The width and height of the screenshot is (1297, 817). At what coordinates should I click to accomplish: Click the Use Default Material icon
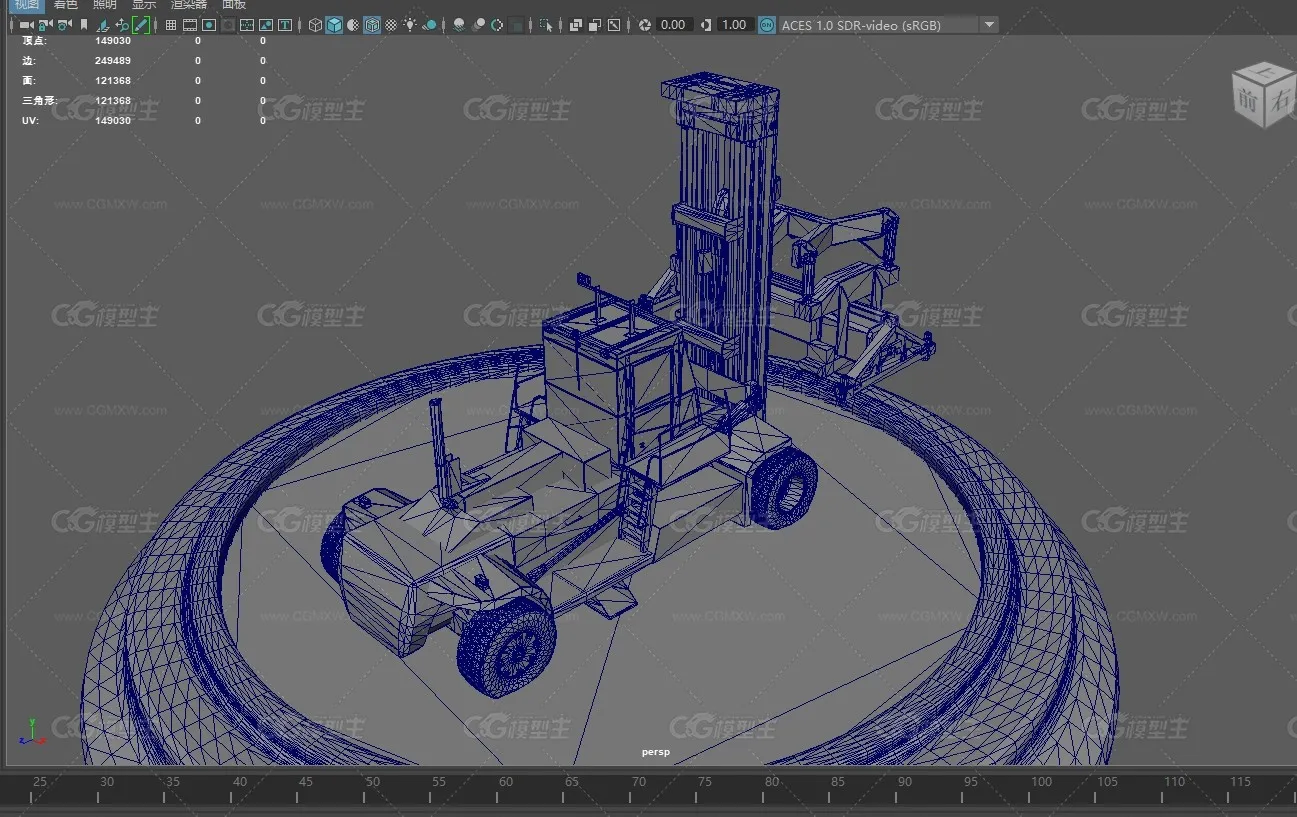354,25
